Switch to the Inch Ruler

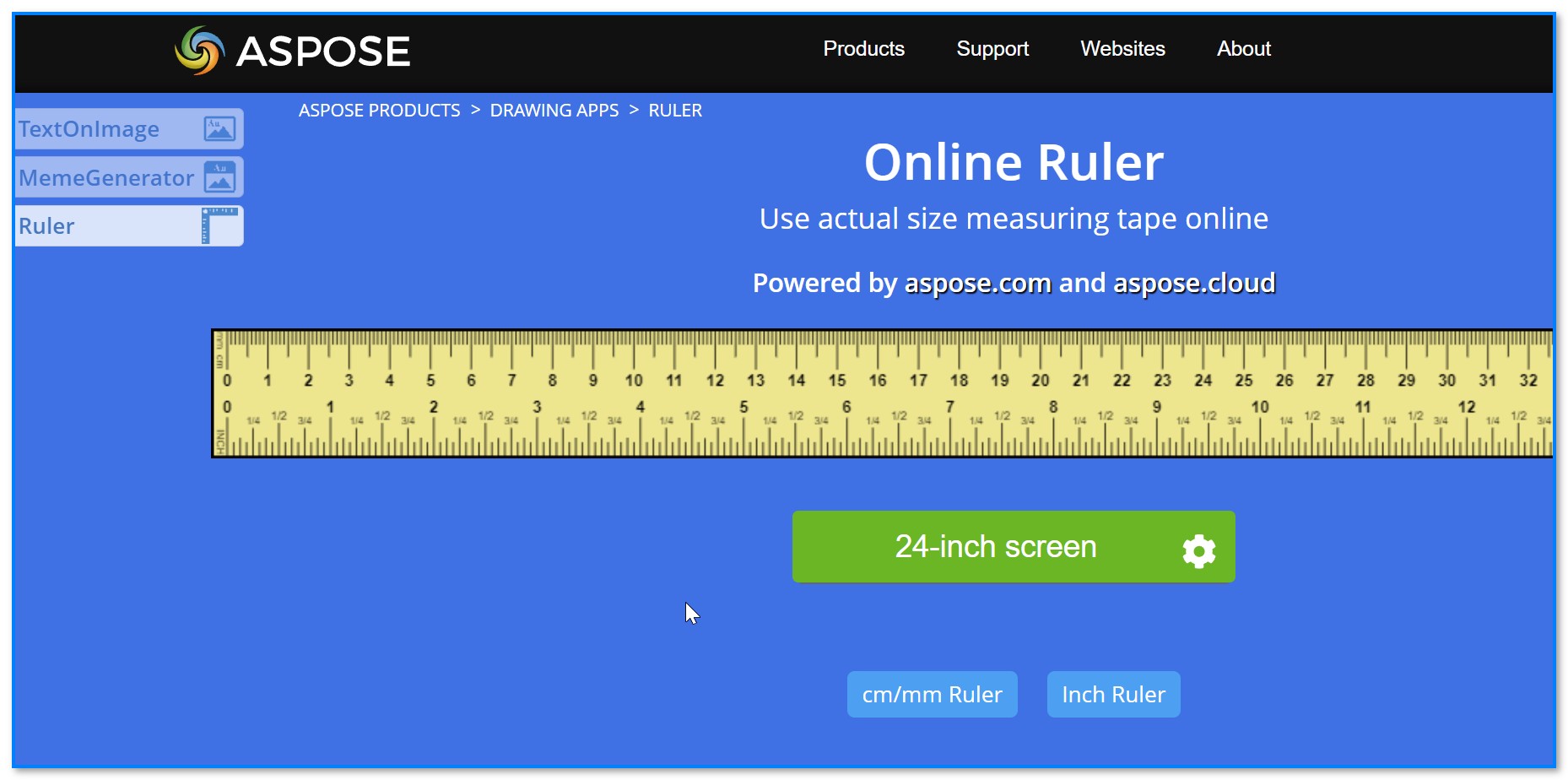(x=1113, y=694)
